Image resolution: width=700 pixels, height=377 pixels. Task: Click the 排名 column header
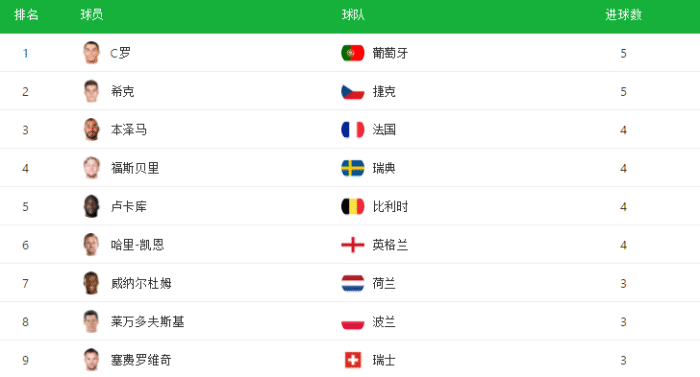tap(26, 15)
